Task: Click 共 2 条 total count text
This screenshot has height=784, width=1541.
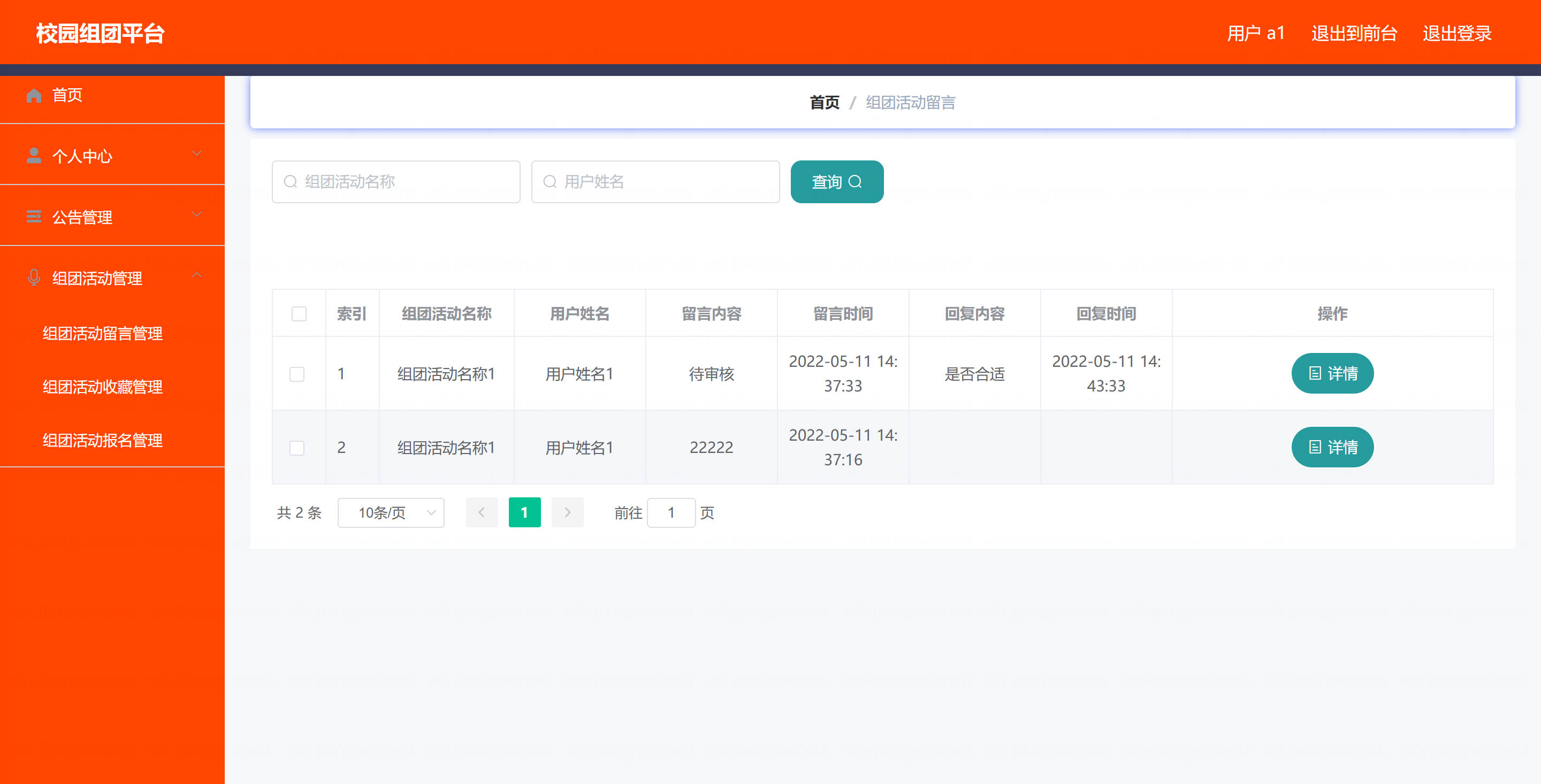Action: (299, 512)
